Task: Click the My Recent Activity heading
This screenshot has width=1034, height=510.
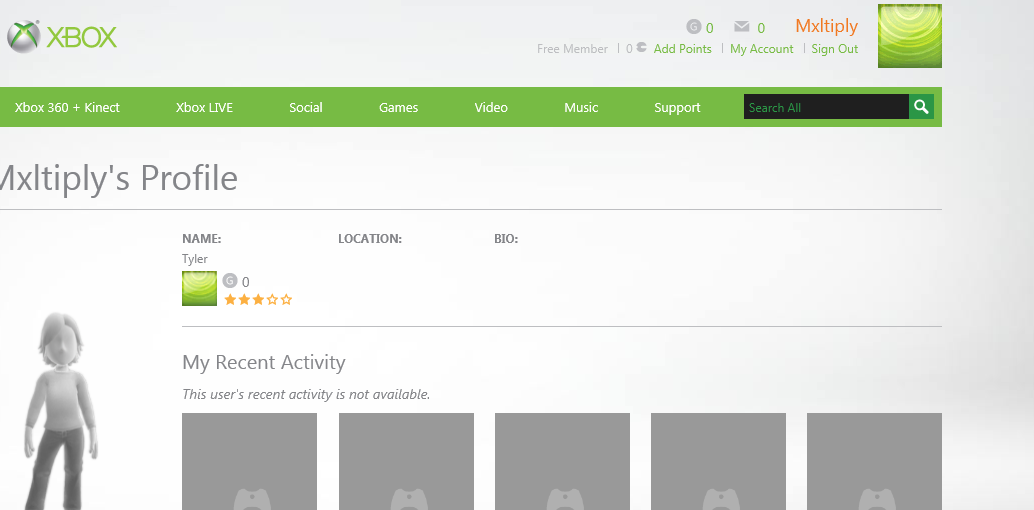Action: tap(264, 362)
